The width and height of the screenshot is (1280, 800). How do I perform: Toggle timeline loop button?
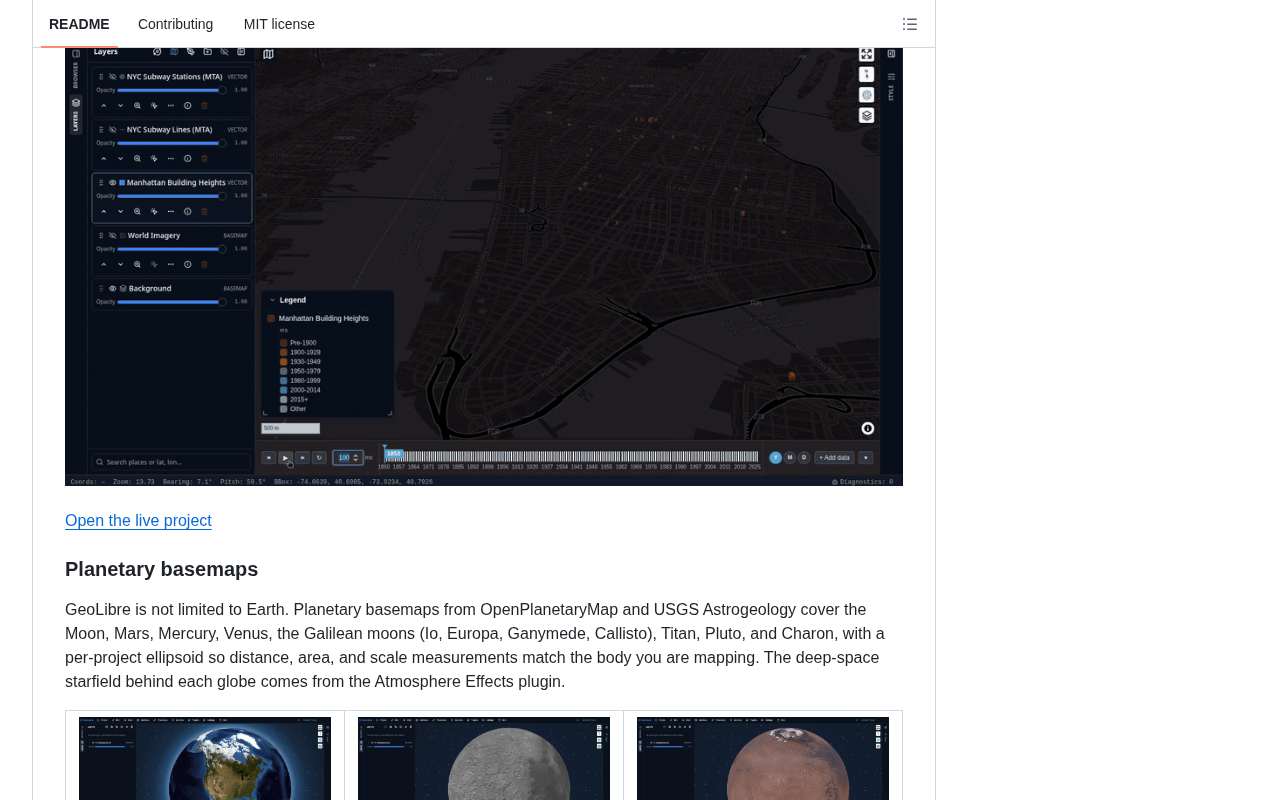point(319,457)
